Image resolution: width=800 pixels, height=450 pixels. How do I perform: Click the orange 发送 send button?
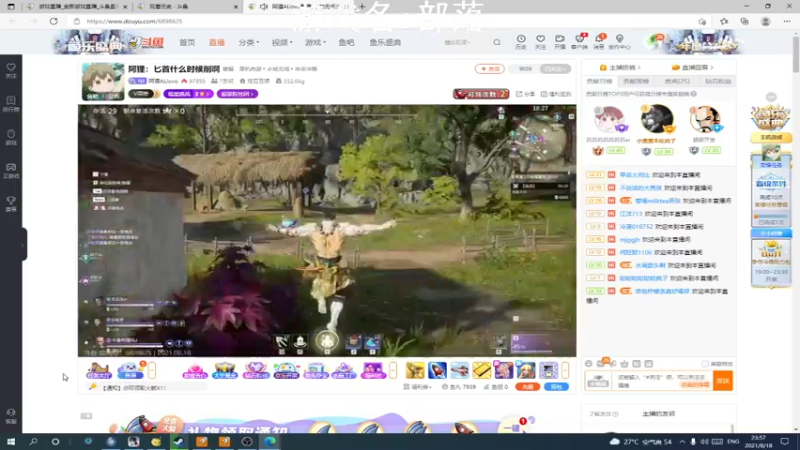(x=722, y=381)
